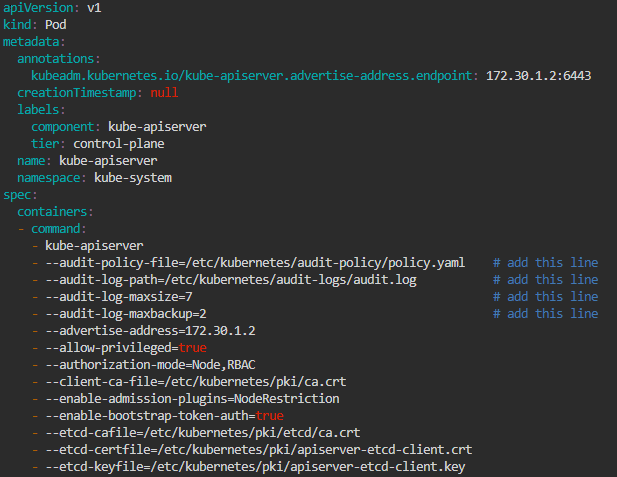Click the '--etcd-certfile' argument line
The image size is (617, 477).
[252, 449]
